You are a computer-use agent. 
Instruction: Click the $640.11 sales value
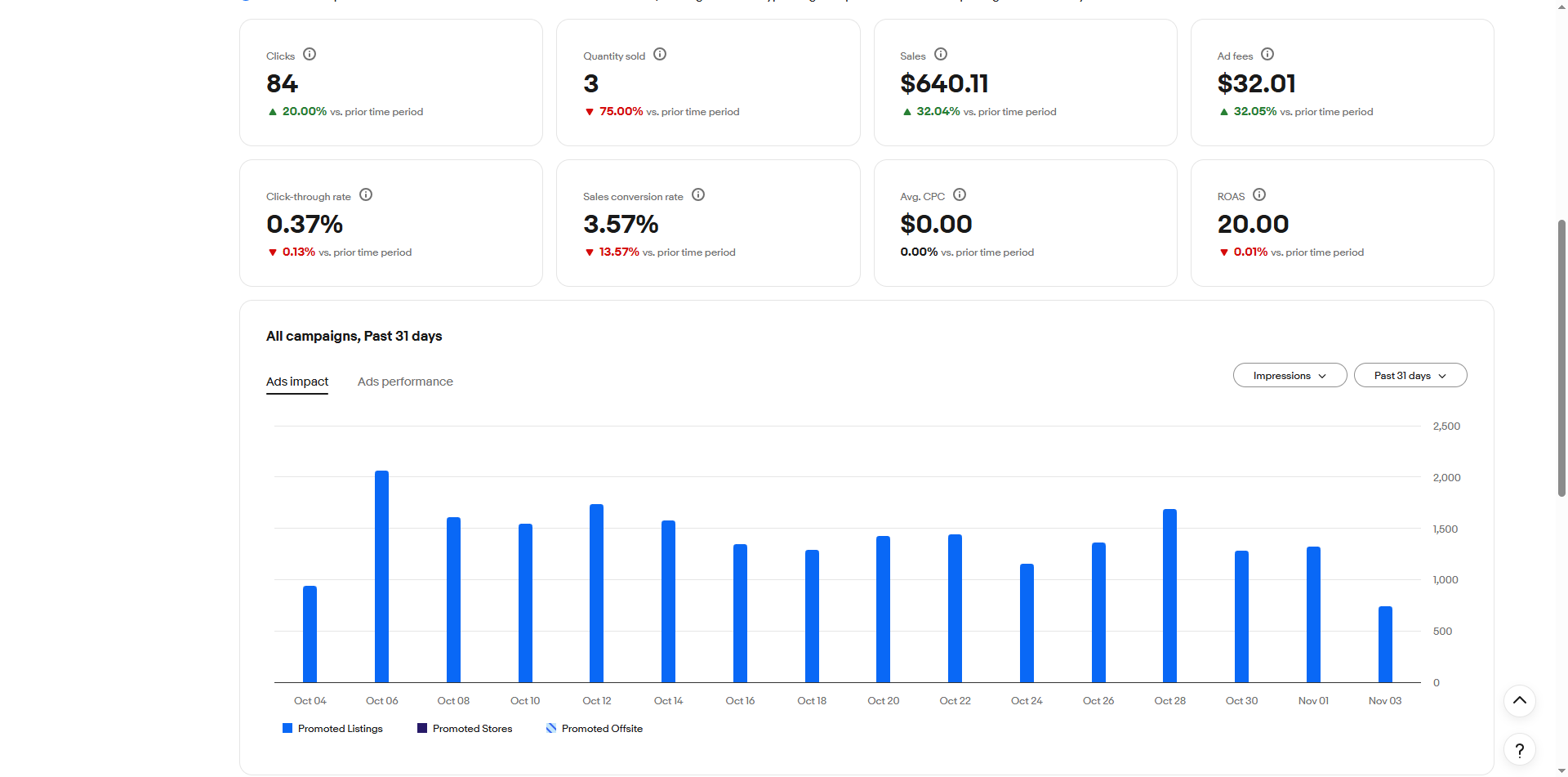944,84
